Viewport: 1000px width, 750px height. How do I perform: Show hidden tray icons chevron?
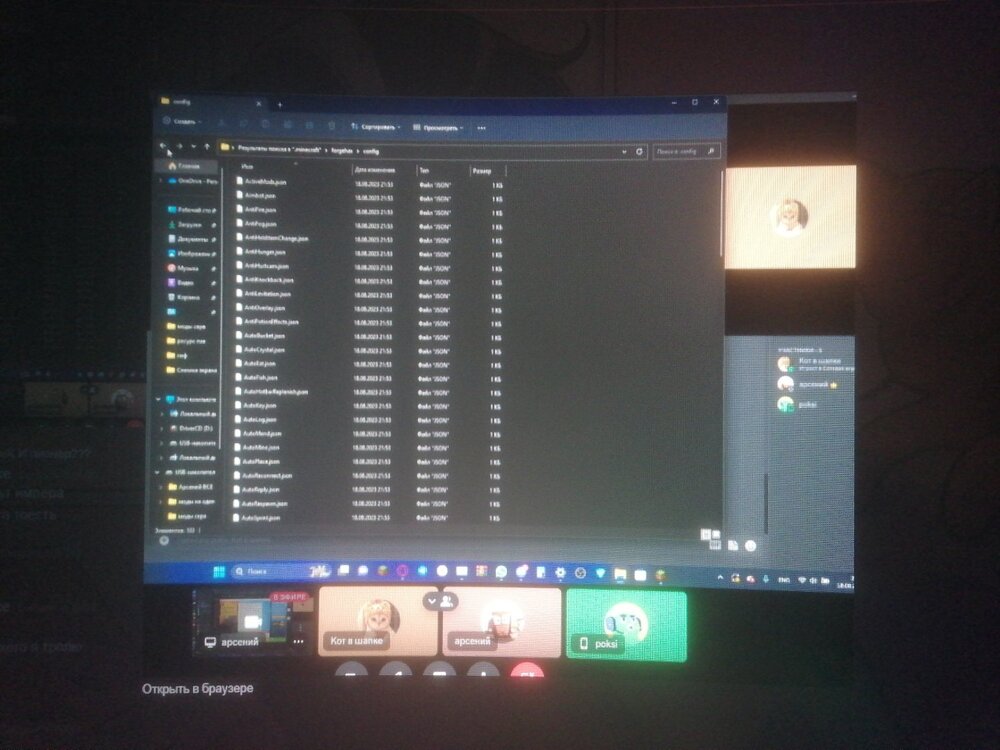(x=720, y=578)
